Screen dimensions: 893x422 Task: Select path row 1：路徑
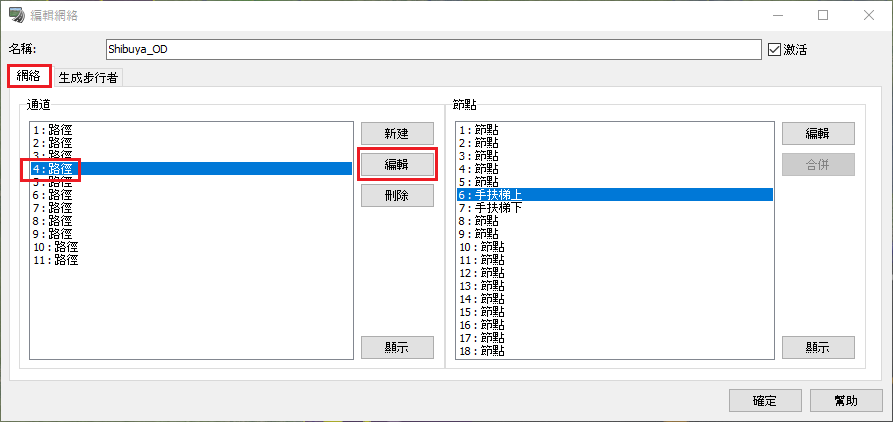pyautogui.click(x=191, y=130)
